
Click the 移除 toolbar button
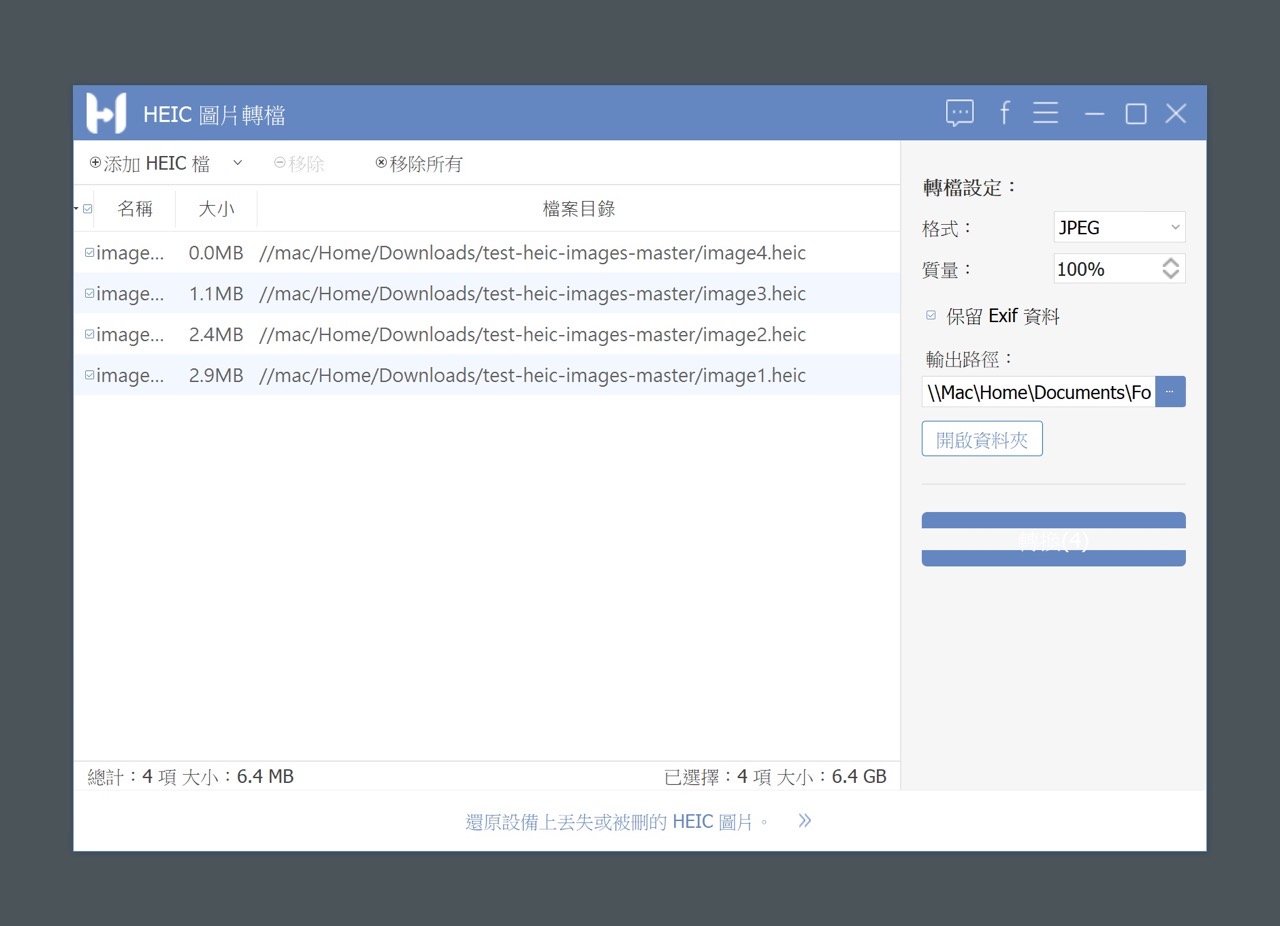pyautogui.click(x=299, y=163)
